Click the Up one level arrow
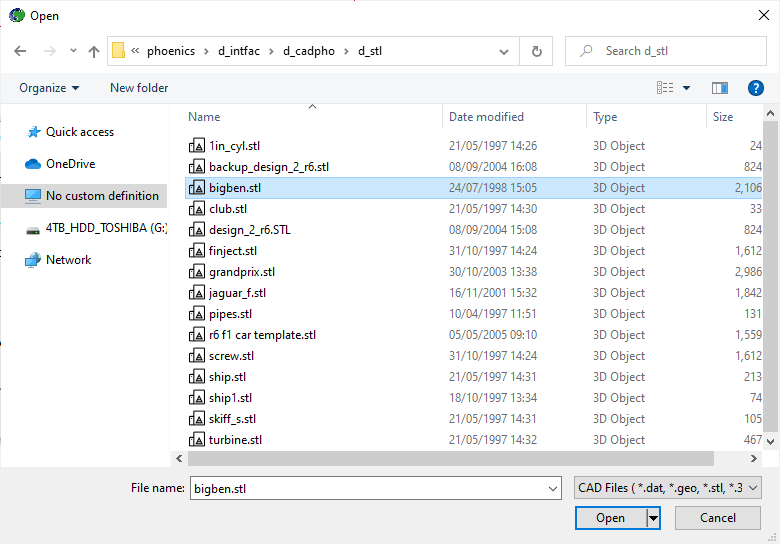 coord(94,51)
